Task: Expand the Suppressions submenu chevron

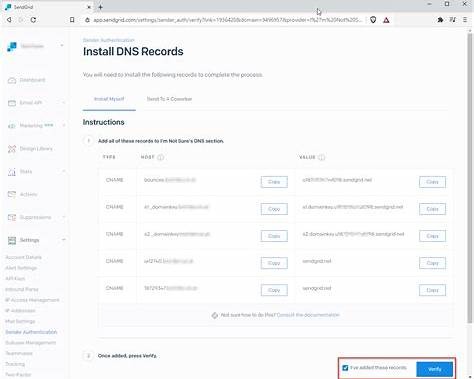Action: point(63,217)
